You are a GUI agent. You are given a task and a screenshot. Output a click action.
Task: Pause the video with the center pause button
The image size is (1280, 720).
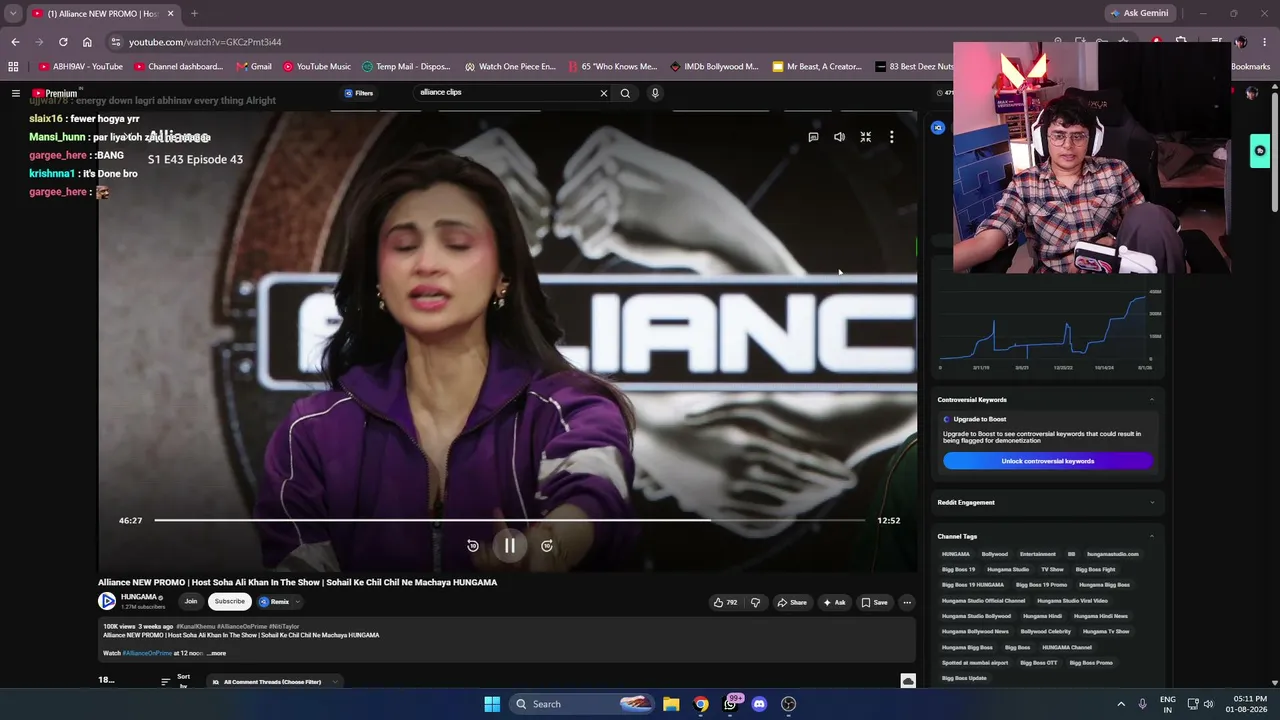pos(510,546)
